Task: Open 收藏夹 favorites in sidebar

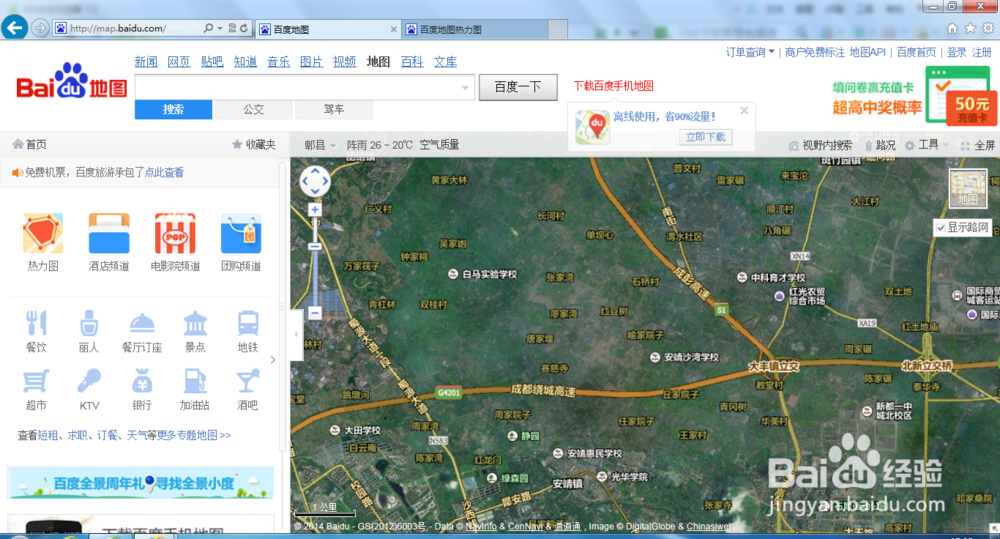Action: pos(254,144)
